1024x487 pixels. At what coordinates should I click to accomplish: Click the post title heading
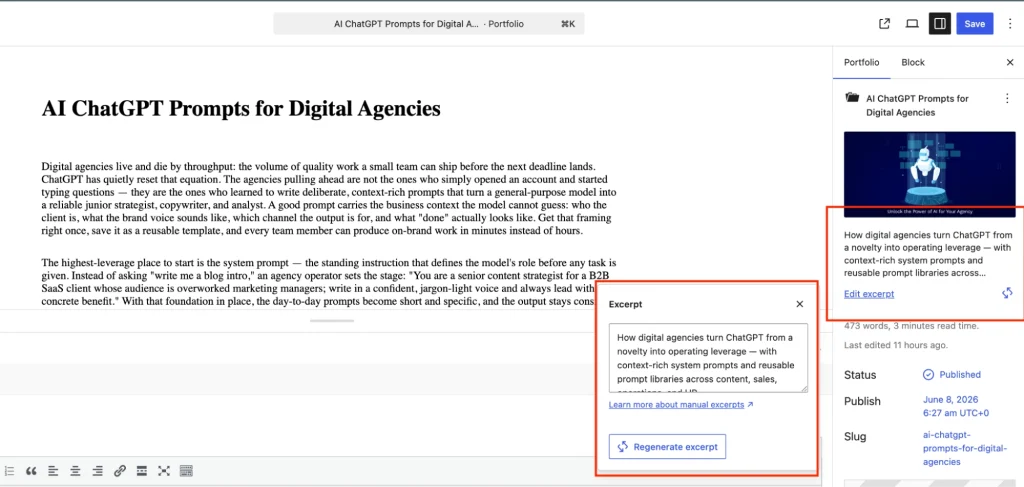[x=241, y=108]
